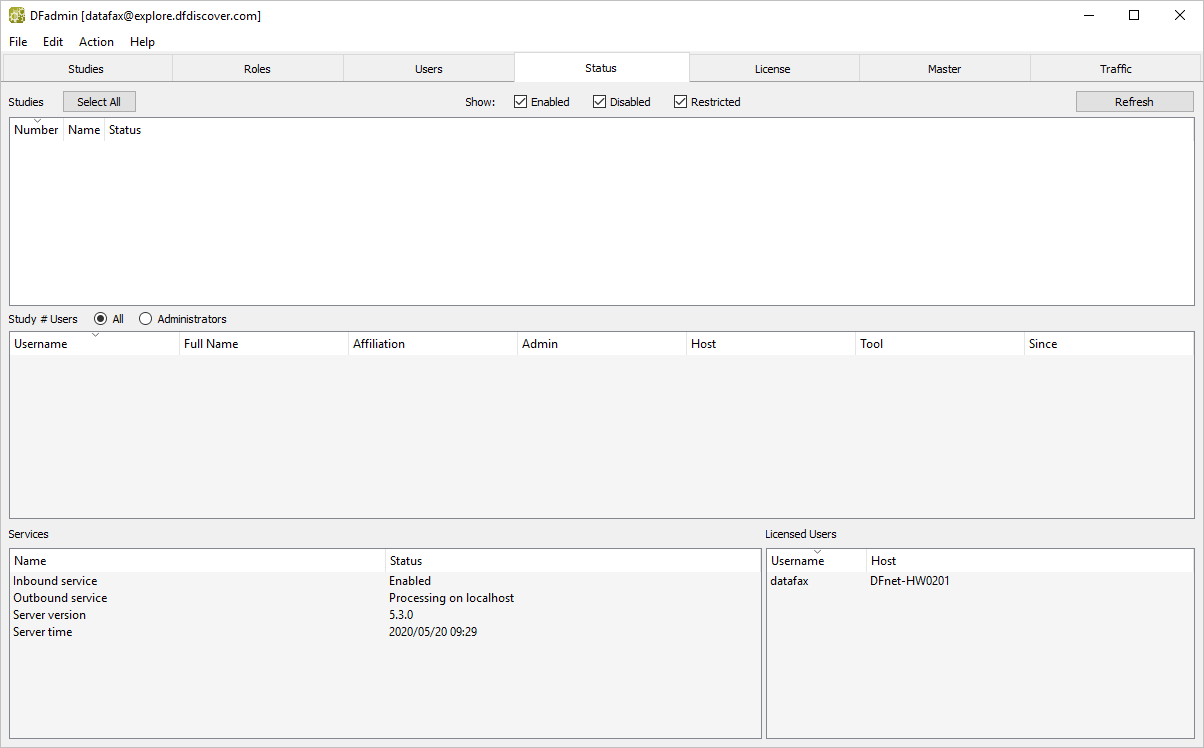Select the All users radio button

pyautogui.click(x=100, y=319)
